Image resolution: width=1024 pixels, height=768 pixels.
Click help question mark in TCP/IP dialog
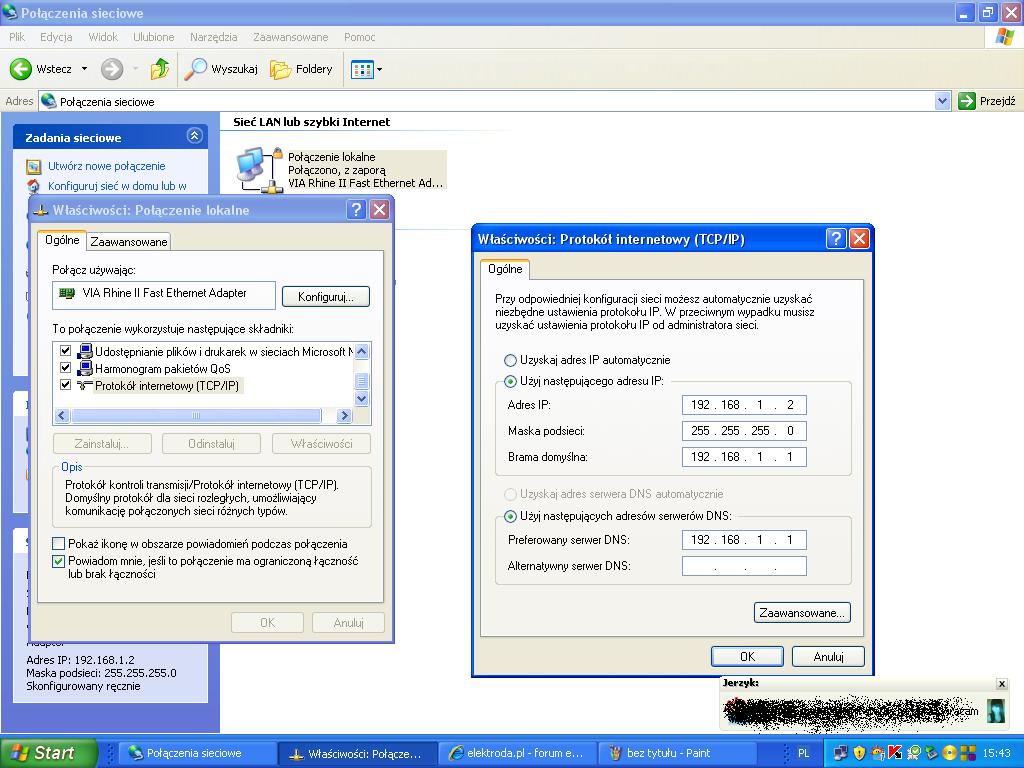pos(836,238)
